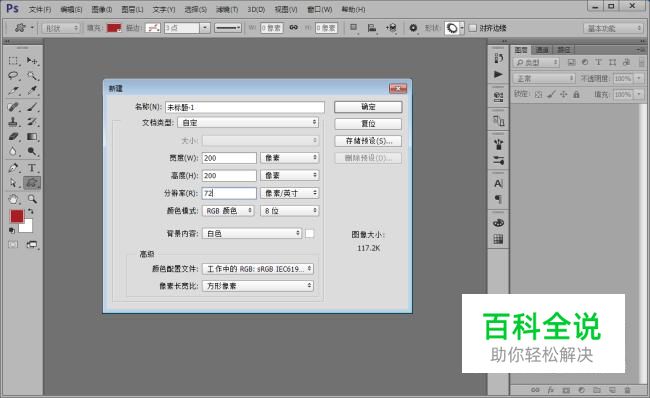Select the Rectangular Marquee tool

(x=13, y=61)
